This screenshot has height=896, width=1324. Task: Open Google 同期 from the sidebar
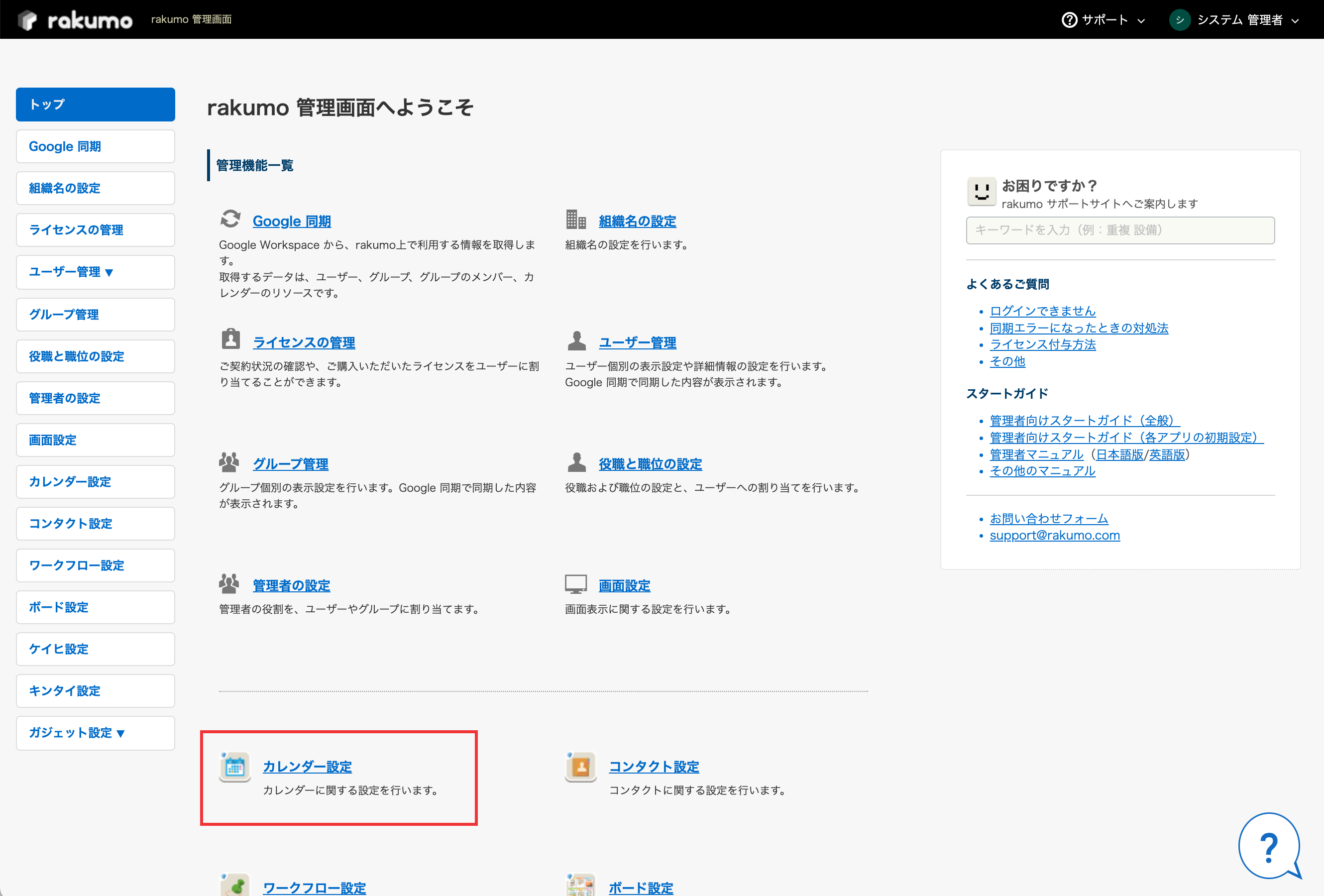(95, 146)
